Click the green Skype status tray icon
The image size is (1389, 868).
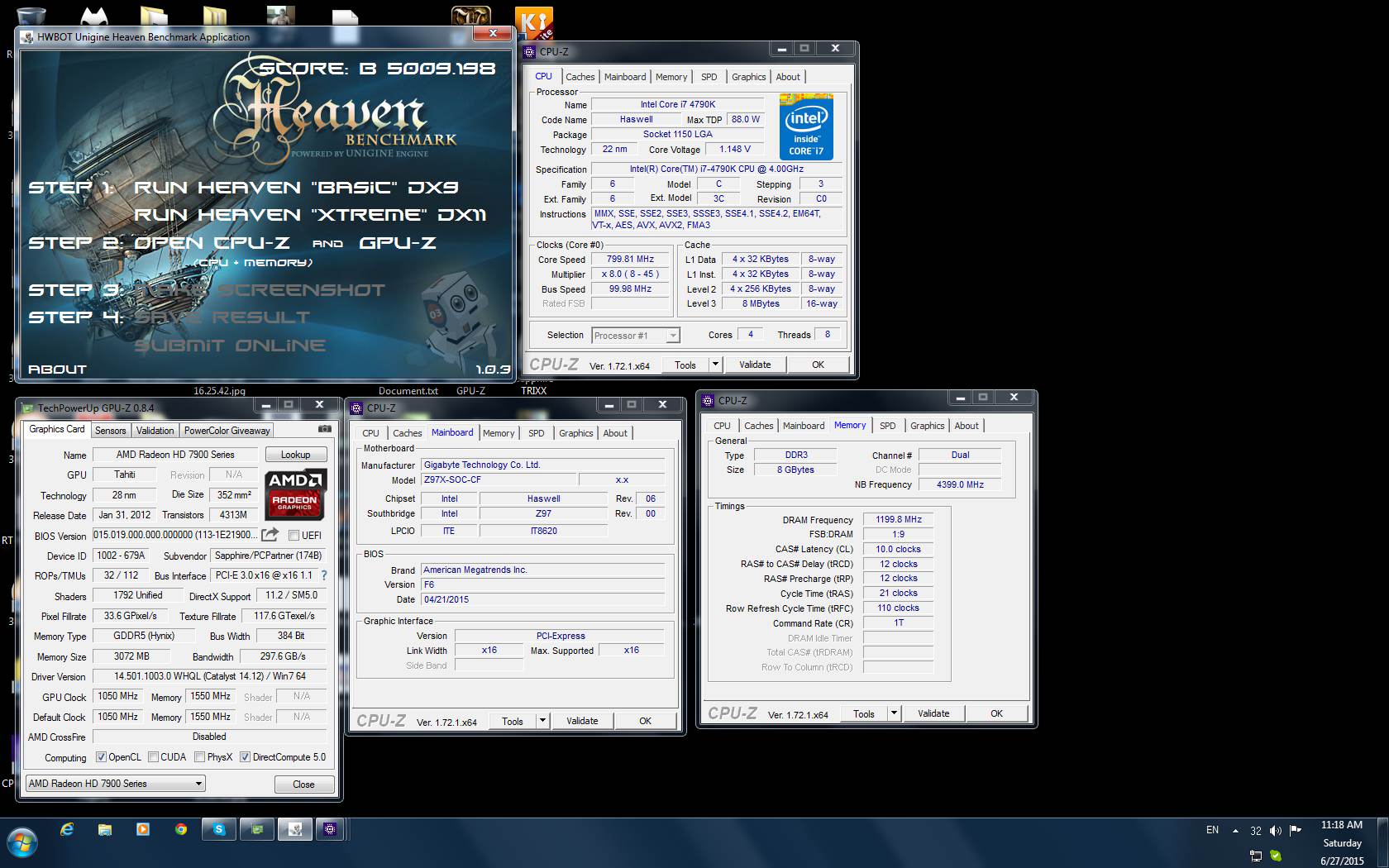click(x=1276, y=856)
